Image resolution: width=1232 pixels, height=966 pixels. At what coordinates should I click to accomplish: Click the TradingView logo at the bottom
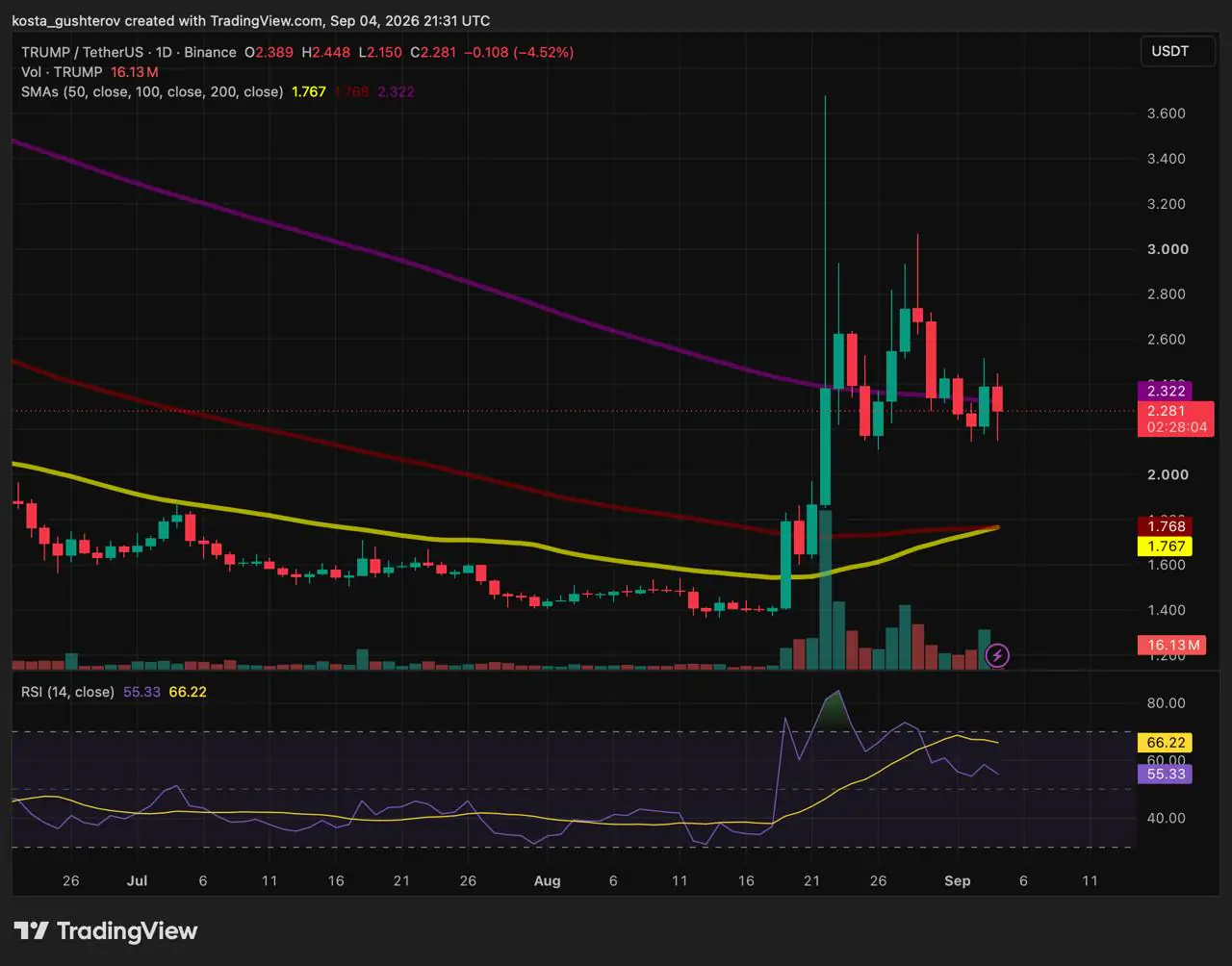point(105,930)
